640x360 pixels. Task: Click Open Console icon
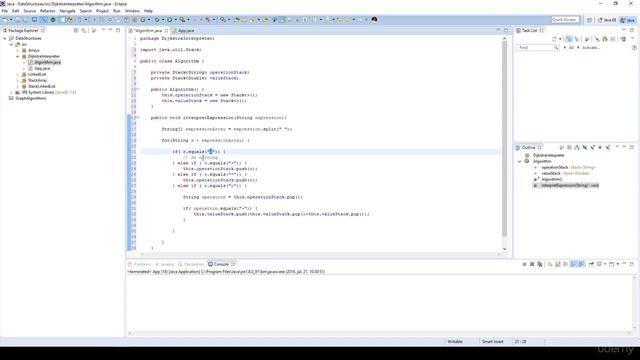pos(611,264)
